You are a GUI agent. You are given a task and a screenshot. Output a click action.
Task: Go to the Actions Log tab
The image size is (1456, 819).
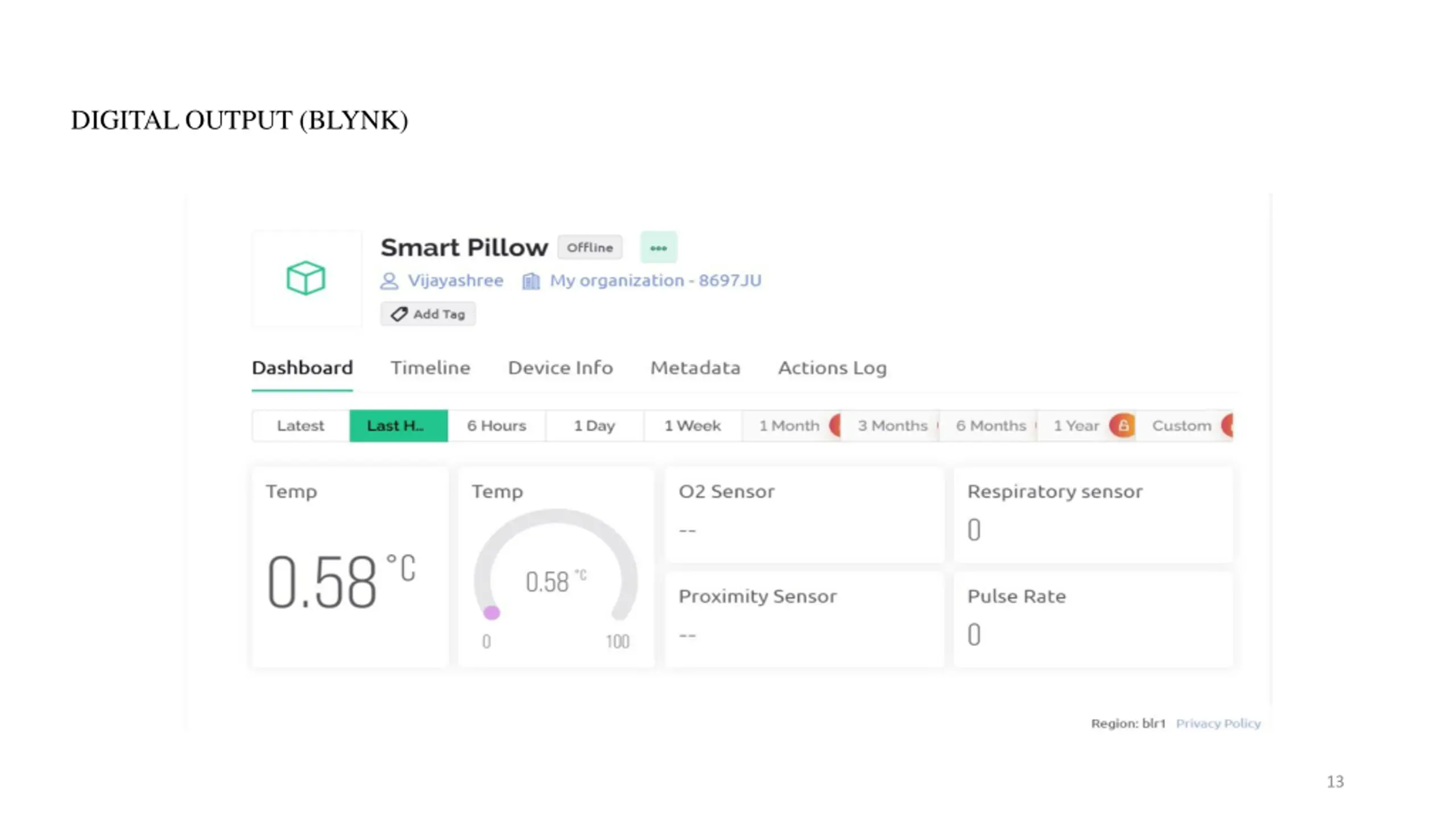coord(832,368)
